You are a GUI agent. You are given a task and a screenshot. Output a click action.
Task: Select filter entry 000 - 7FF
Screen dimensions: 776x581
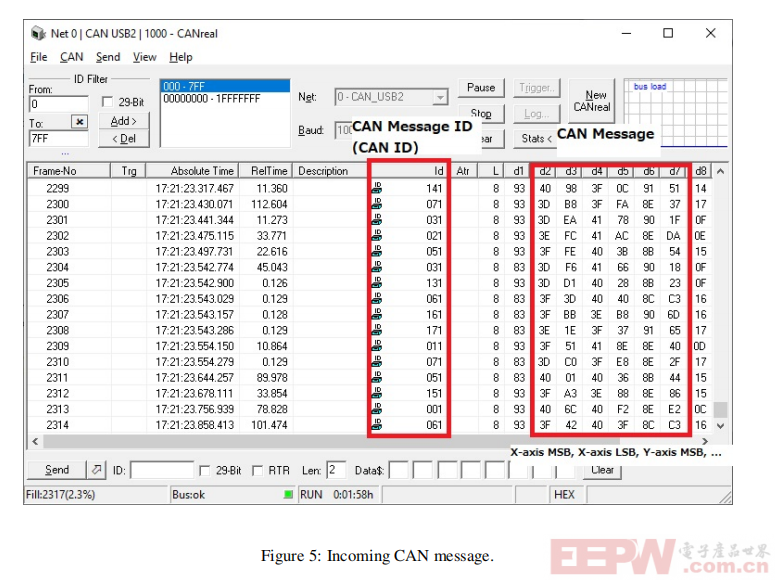225,86
